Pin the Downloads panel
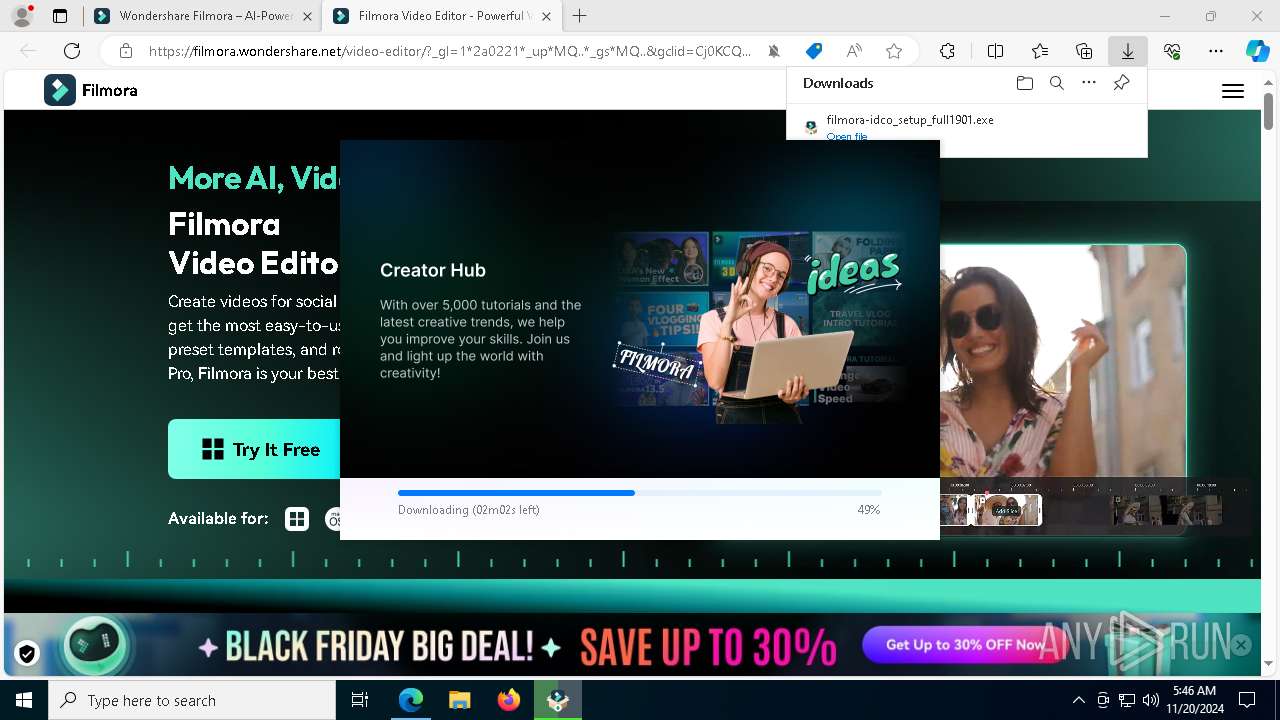This screenshot has width=1280, height=720. pyautogui.click(x=1121, y=83)
